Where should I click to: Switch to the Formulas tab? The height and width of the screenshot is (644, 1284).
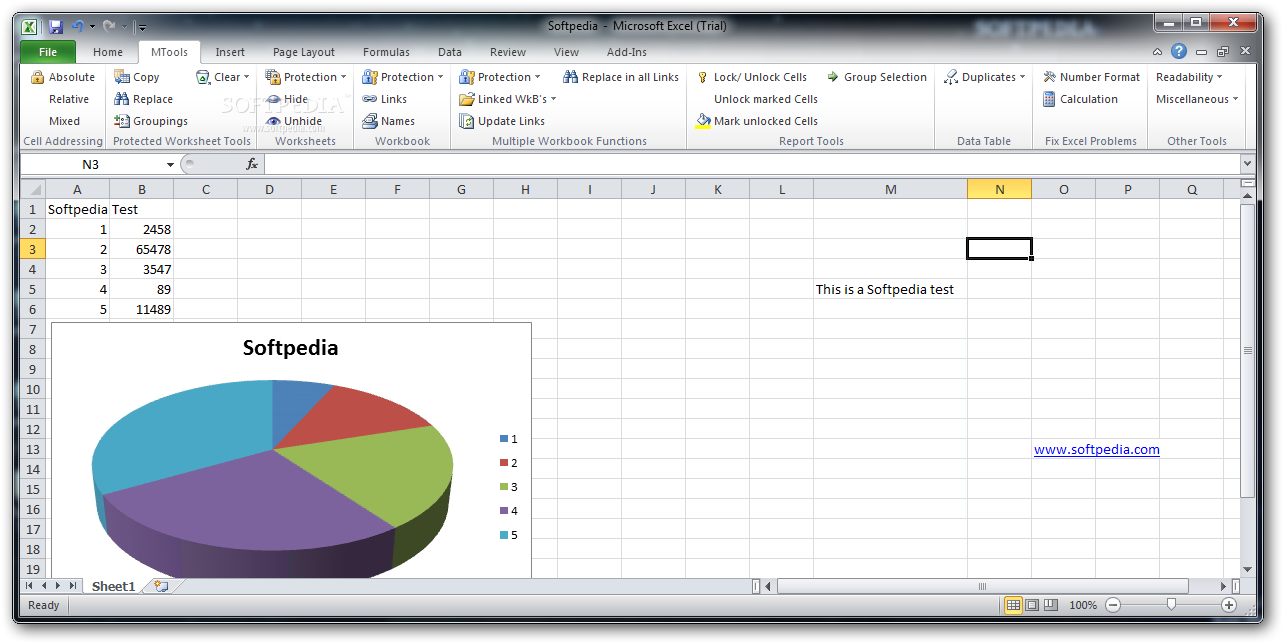(x=386, y=52)
